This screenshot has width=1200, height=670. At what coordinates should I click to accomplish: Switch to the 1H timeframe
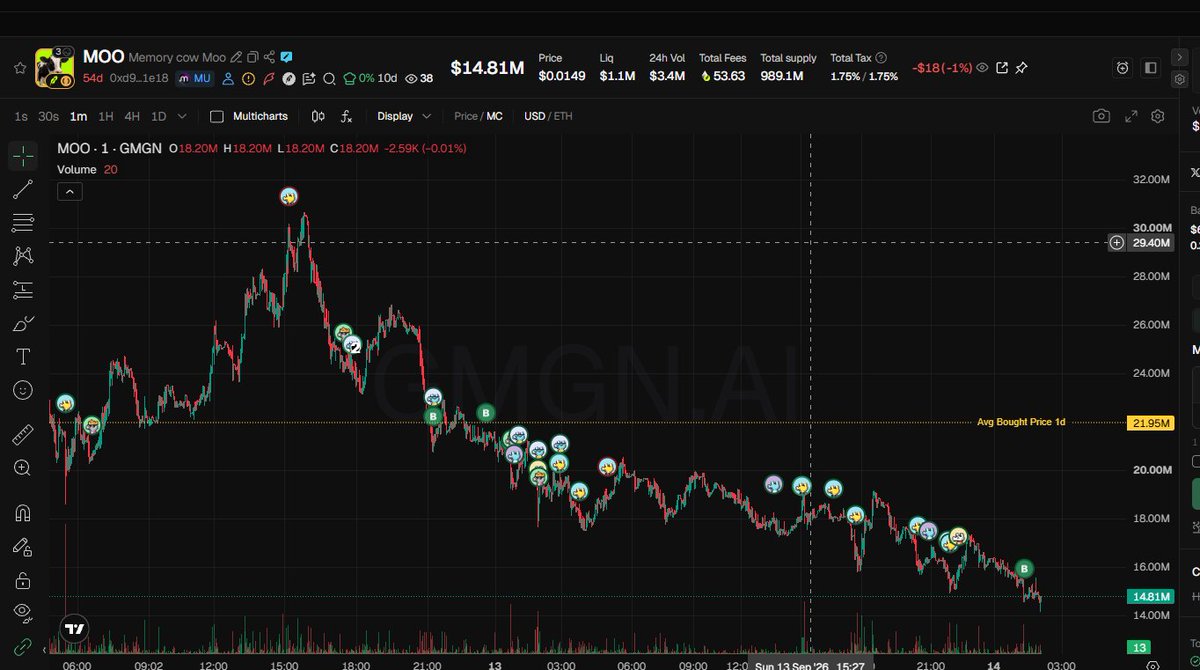coord(106,116)
